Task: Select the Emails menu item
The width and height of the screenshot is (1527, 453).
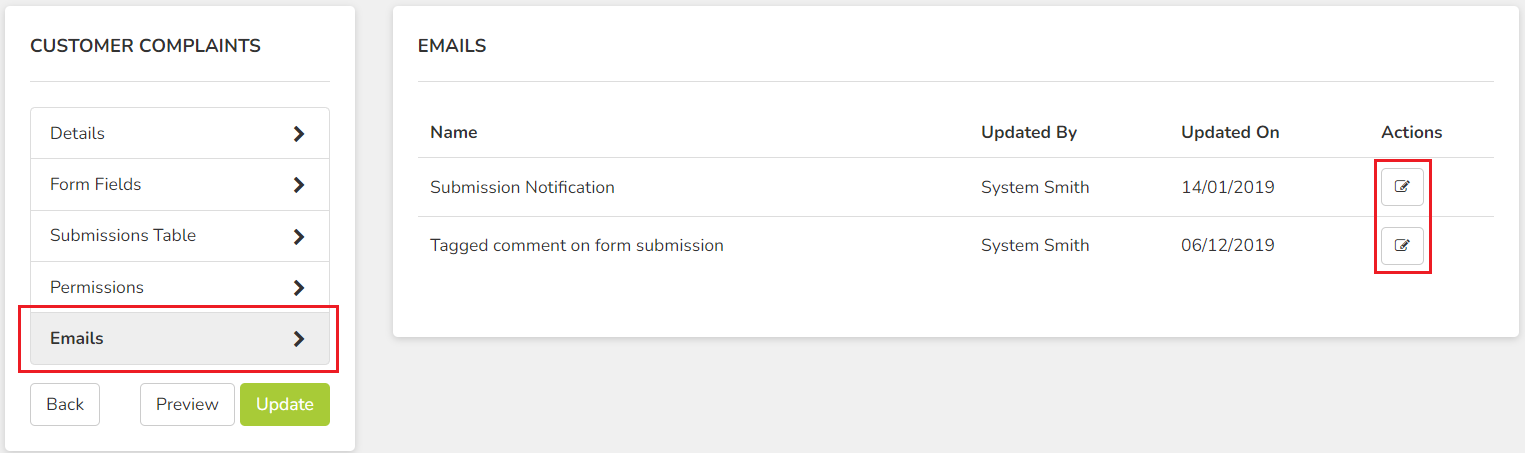Action: tap(180, 338)
